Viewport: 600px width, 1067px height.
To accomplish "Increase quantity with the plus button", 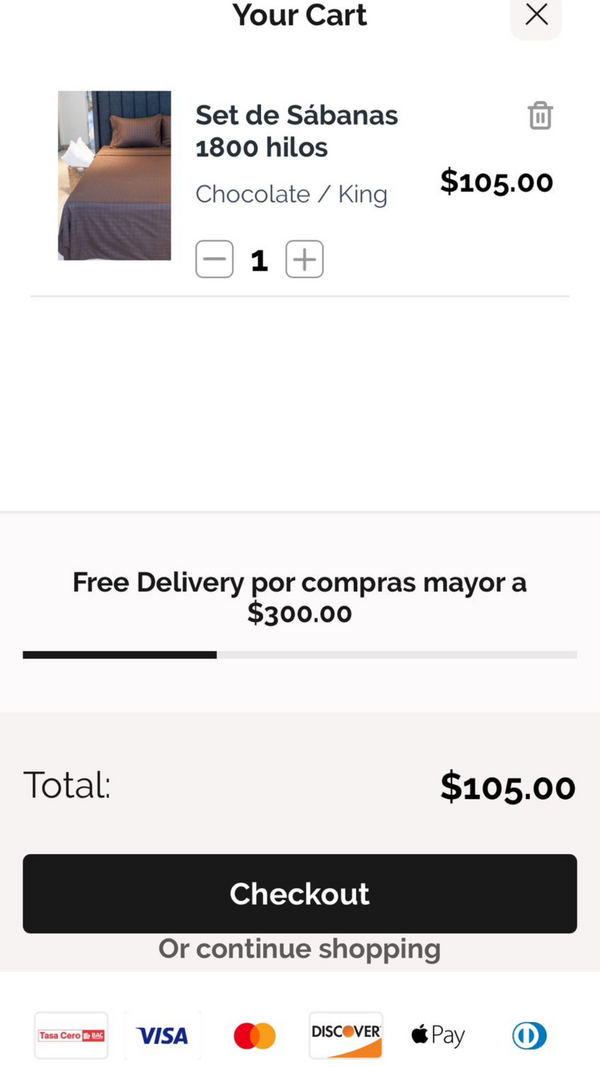I will tap(305, 261).
